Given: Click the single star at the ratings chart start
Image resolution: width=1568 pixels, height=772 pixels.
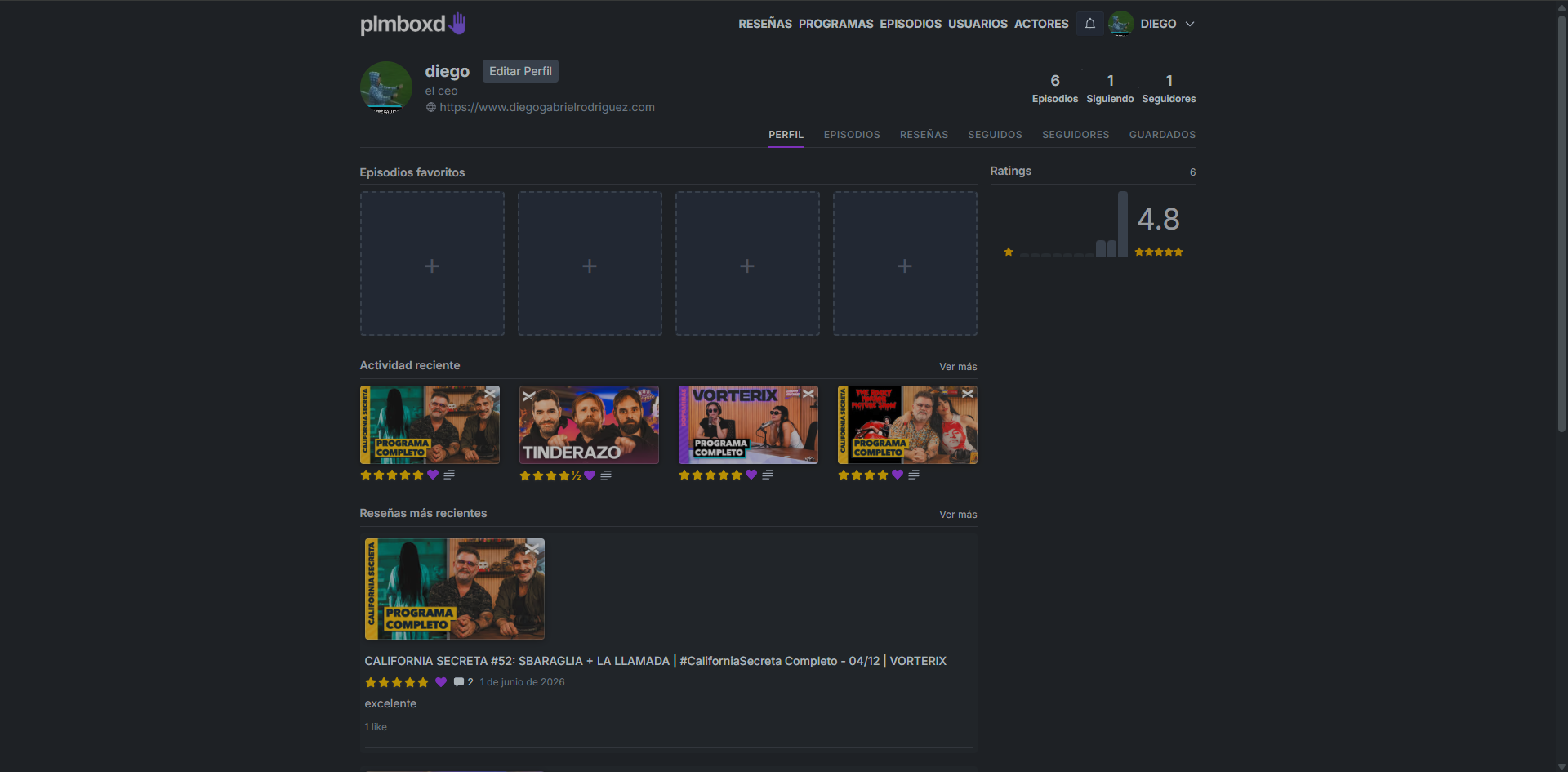Looking at the screenshot, I should [x=1009, y=252].
